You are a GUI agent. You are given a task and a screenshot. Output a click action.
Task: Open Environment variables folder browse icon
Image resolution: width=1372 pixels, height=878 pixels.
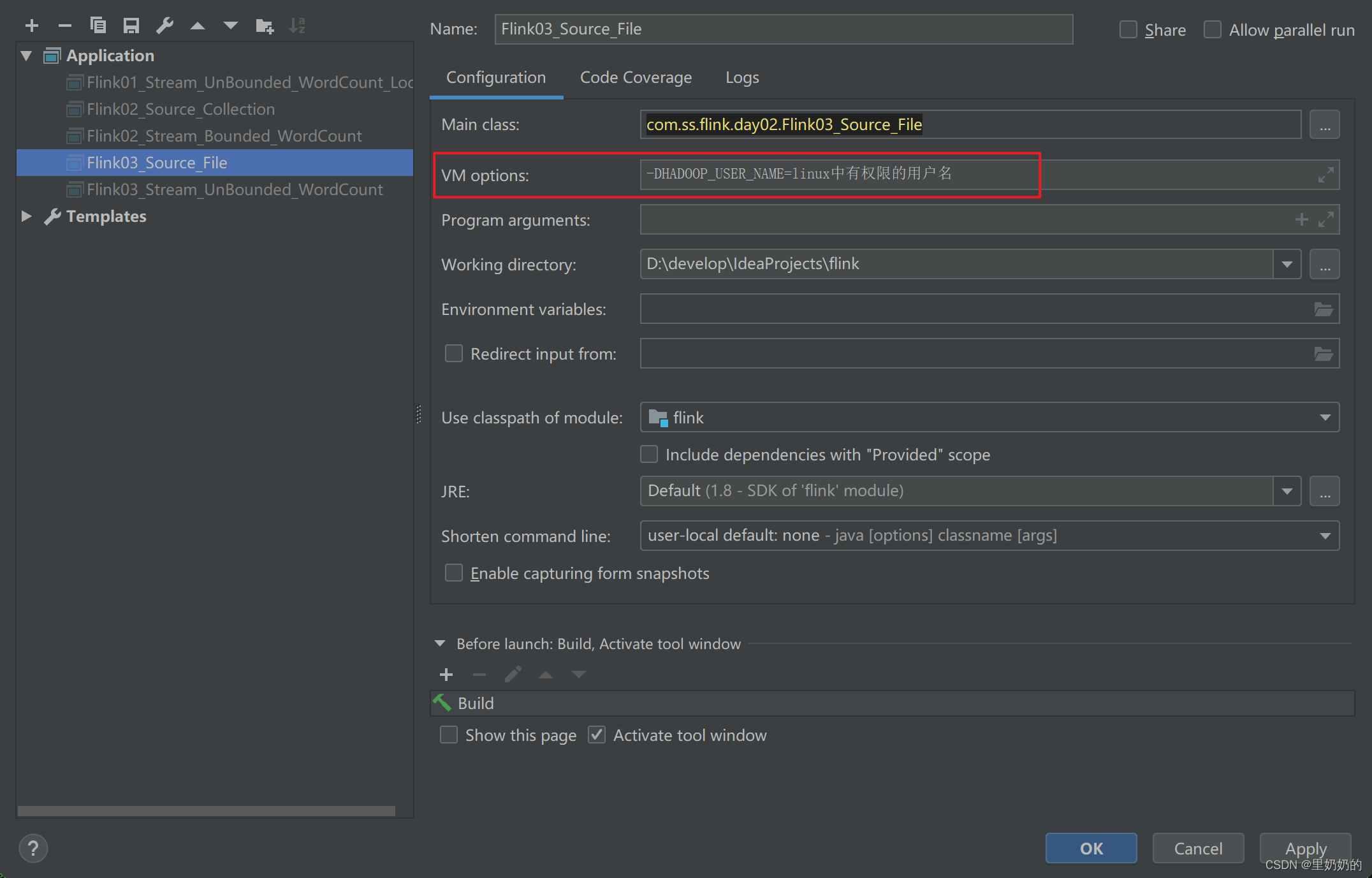pos(1323,309)
